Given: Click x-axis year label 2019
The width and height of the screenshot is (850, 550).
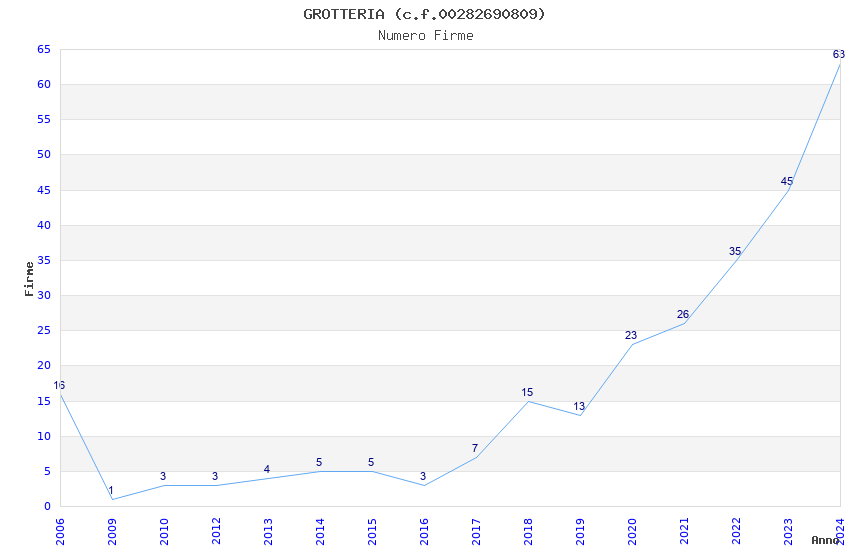Looking at the screenshot, I should [x=580, y=531].
